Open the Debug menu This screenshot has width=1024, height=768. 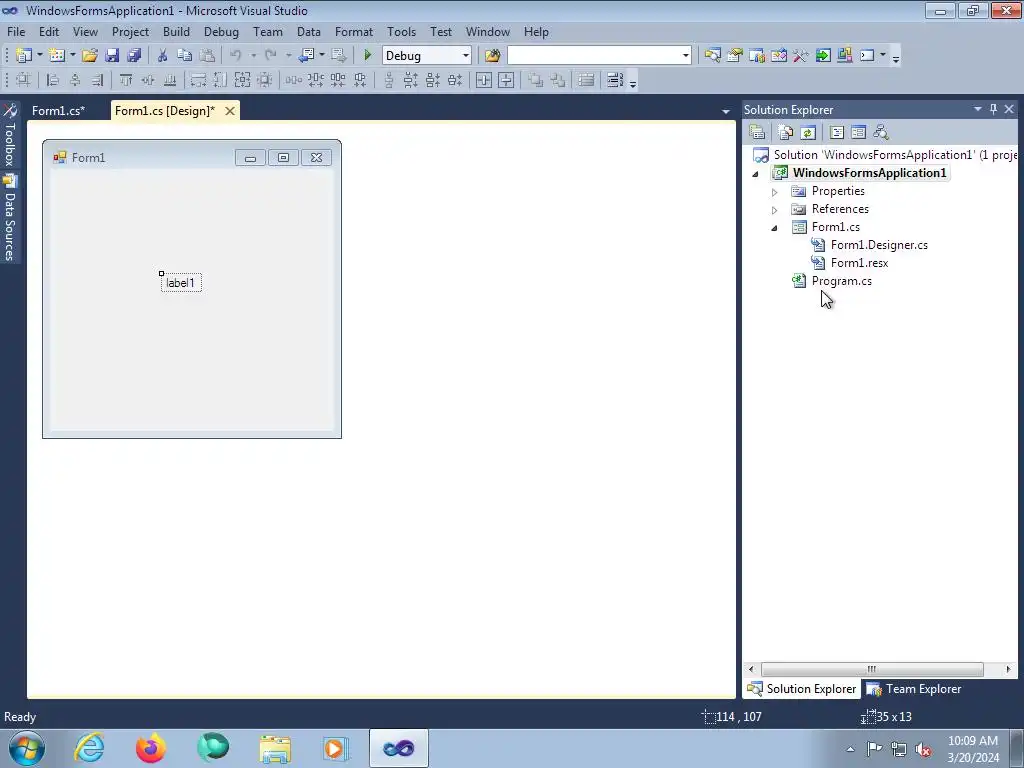(221, 32)
